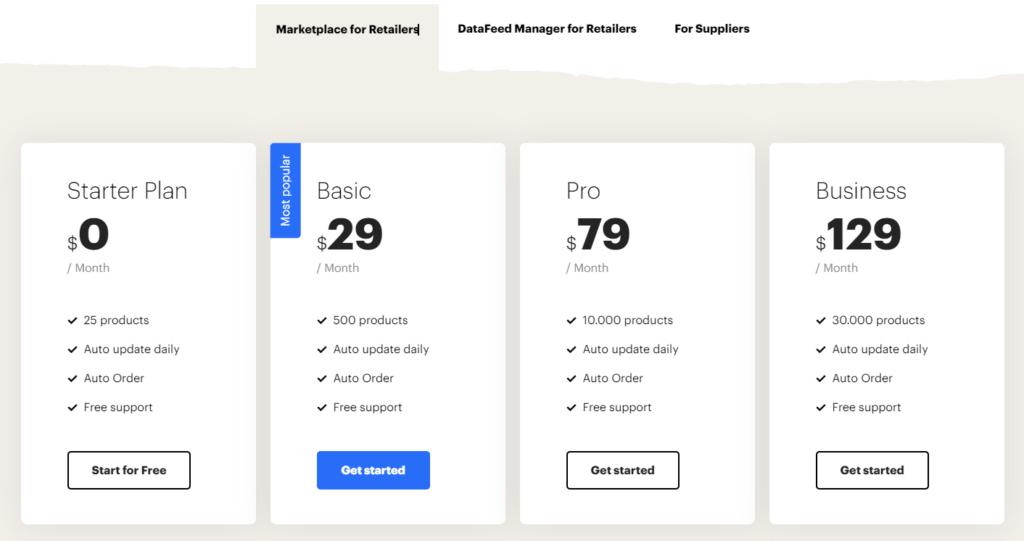This screenshot has width=1024, height=541.
Task: Open the Marketplace for Retailers tab
Action: click(347, 29)
